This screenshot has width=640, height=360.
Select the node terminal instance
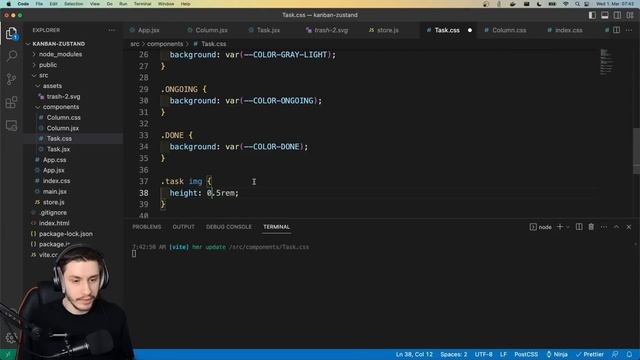540,227
